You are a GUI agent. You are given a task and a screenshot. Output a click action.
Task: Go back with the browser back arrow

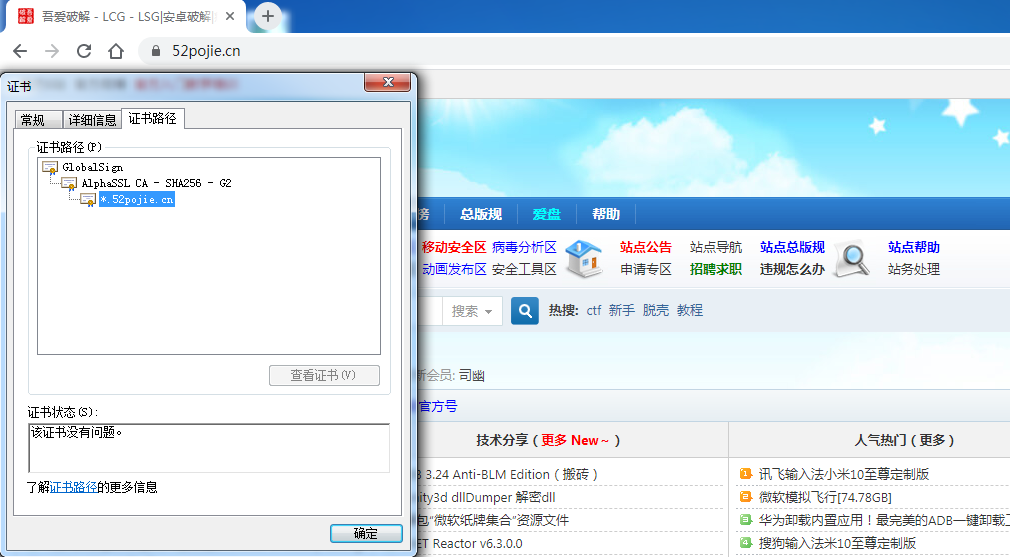pyautogui.click(x=20, y=51)
